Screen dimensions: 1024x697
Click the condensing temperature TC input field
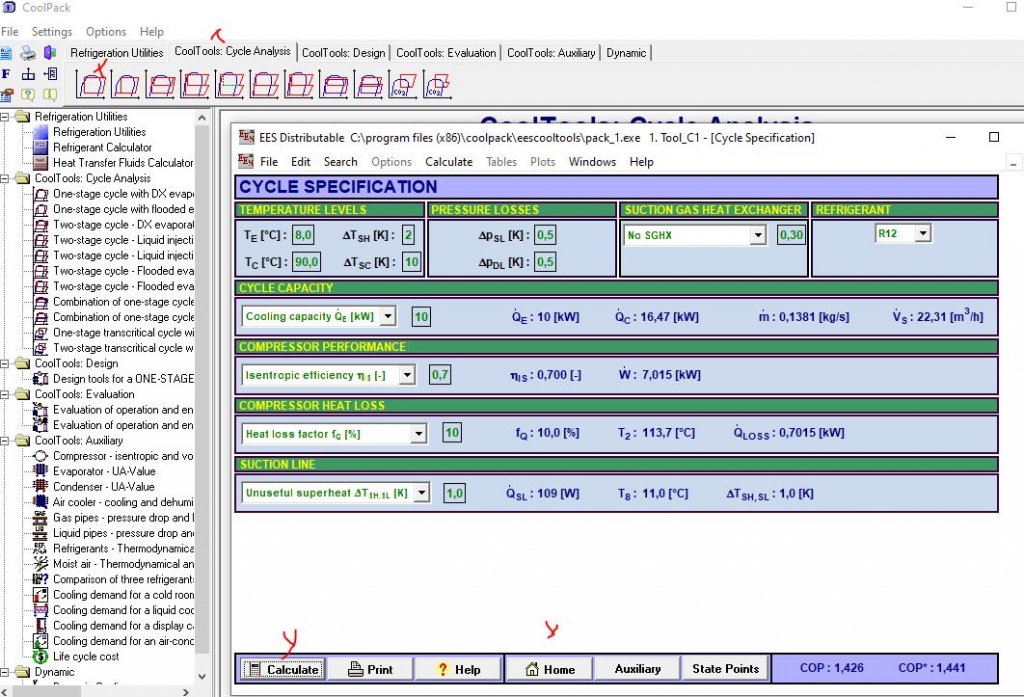[x=306, y=262]
